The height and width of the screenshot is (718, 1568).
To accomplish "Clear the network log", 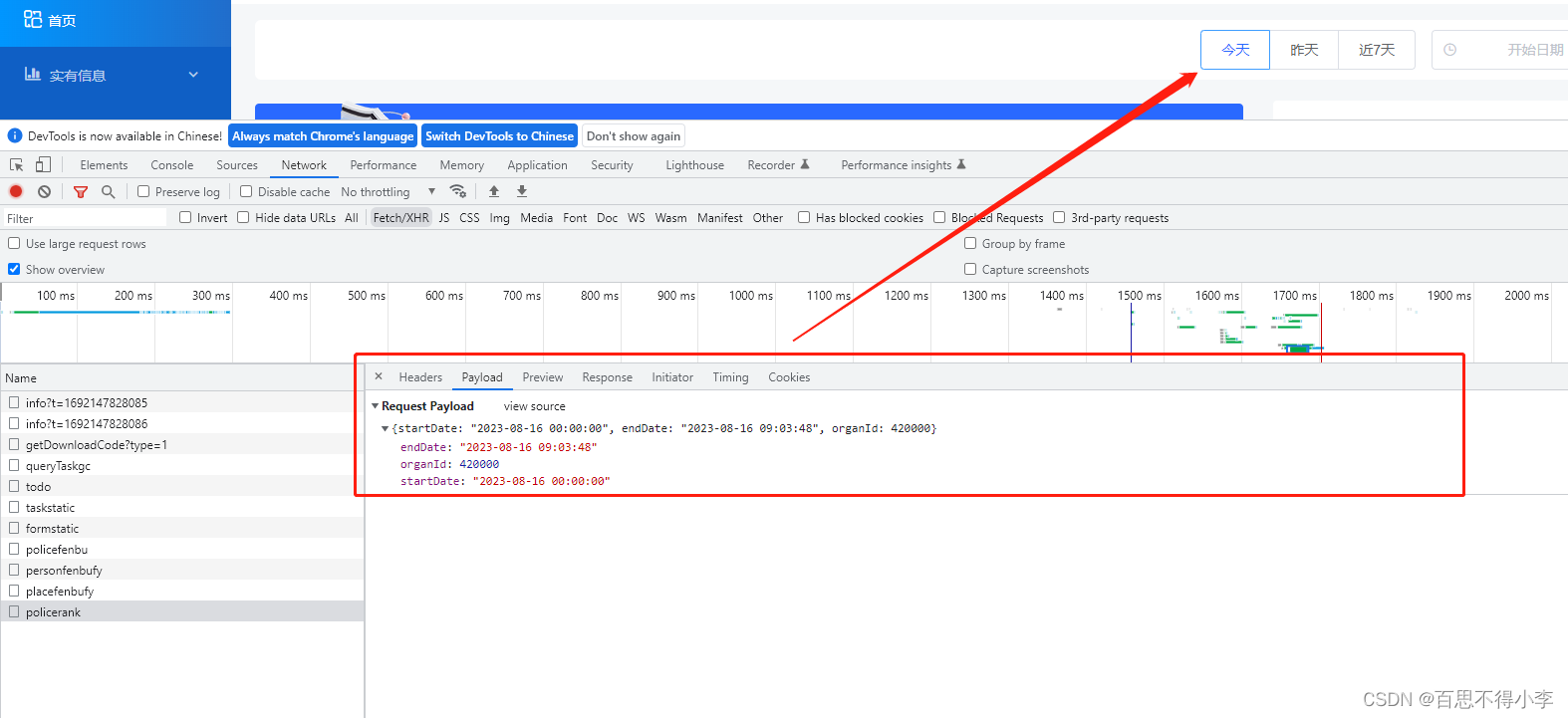I will [44, 191].
